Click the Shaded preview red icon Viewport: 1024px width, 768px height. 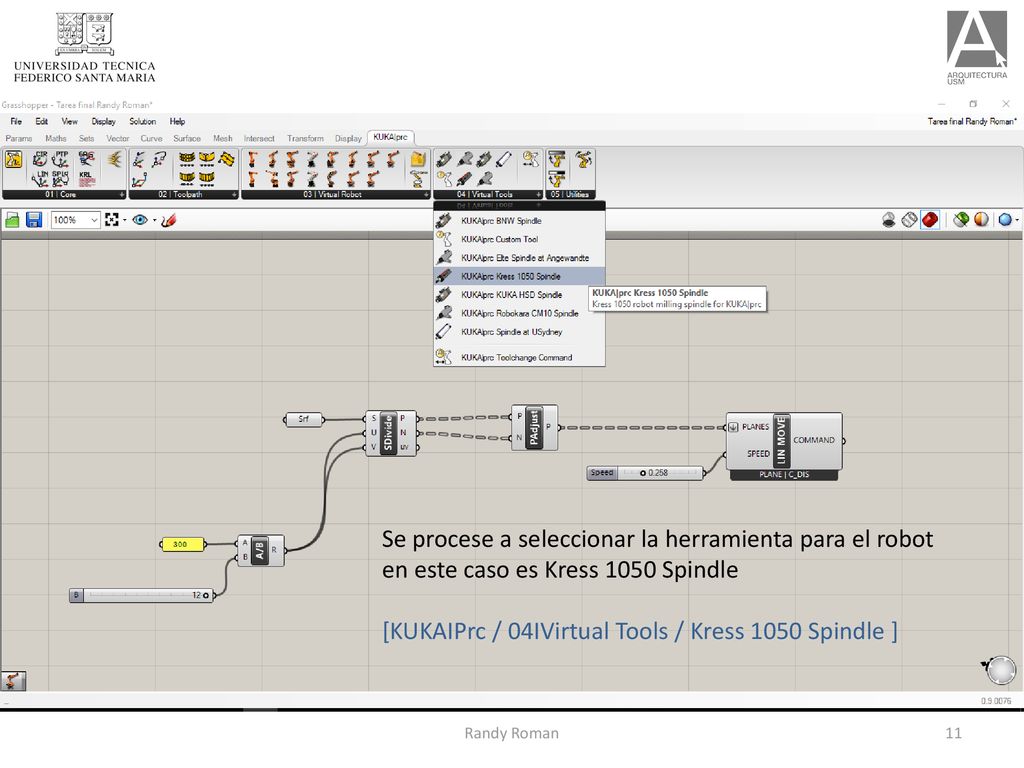click(x=930, y=220)
